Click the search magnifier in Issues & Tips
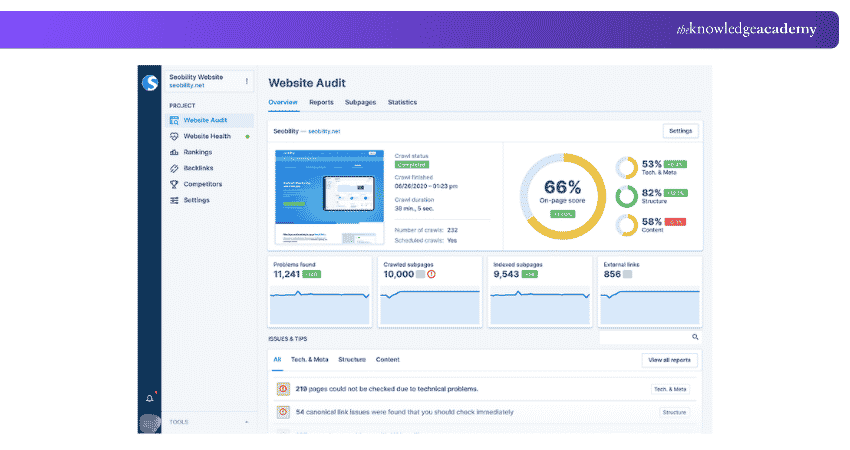The image size is (850, 450). pos(695,337)
